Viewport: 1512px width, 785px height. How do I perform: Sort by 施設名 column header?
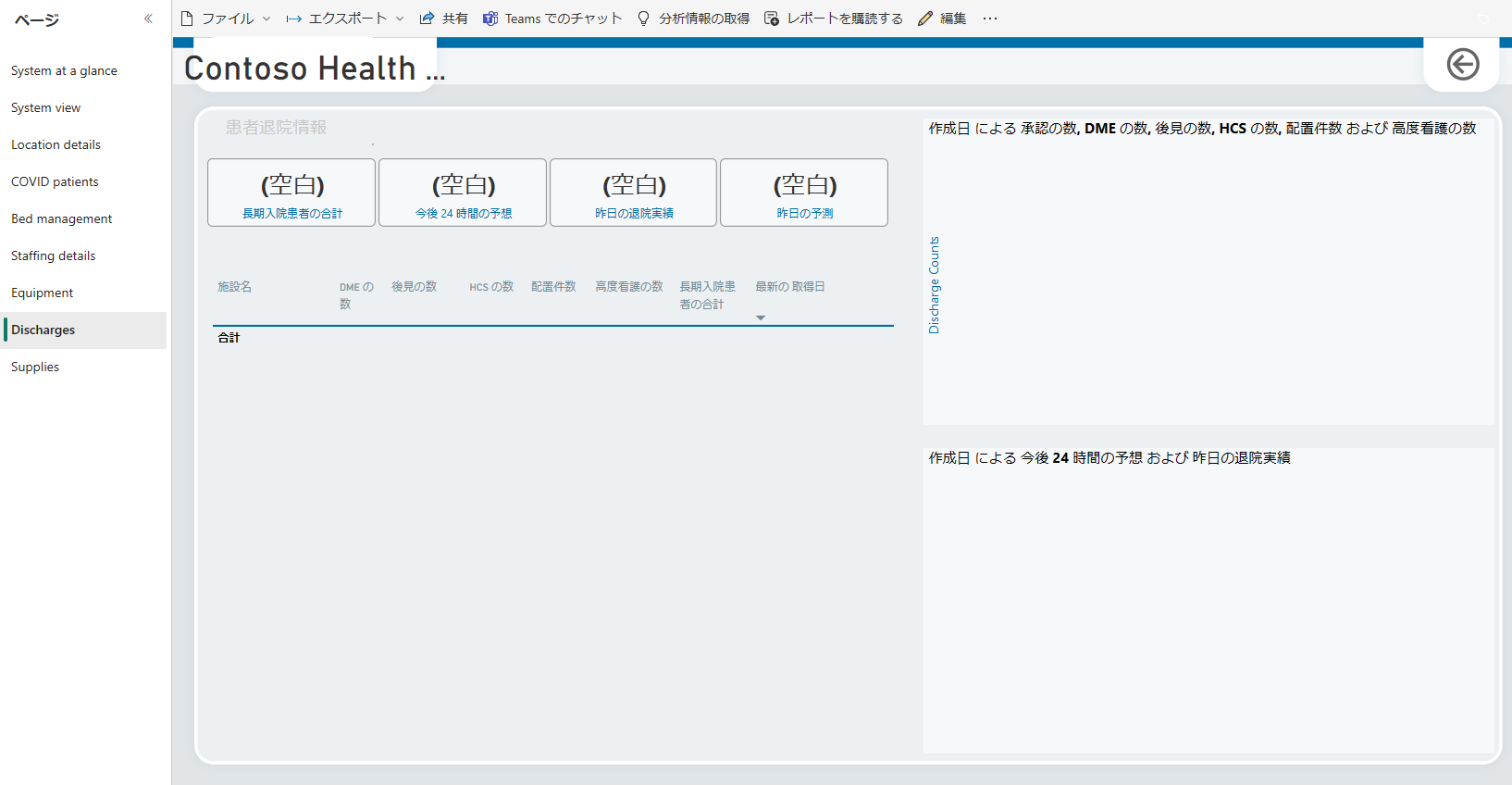click(234, 287)
